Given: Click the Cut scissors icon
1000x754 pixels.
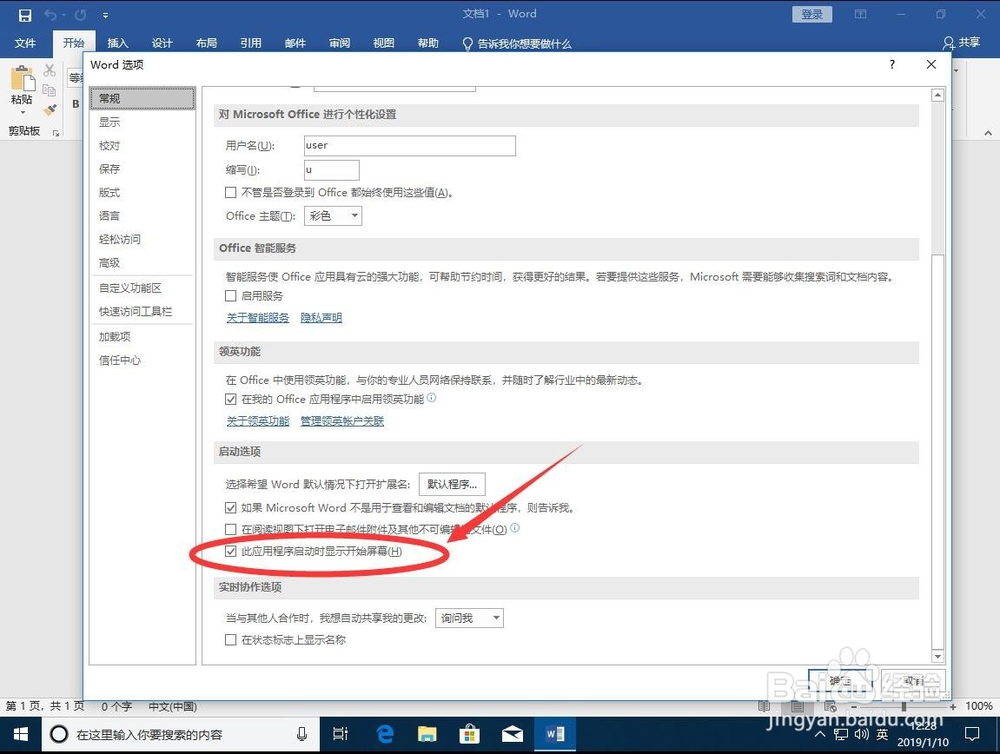Looking at the screenshot, I should click(x=50, y=70).
